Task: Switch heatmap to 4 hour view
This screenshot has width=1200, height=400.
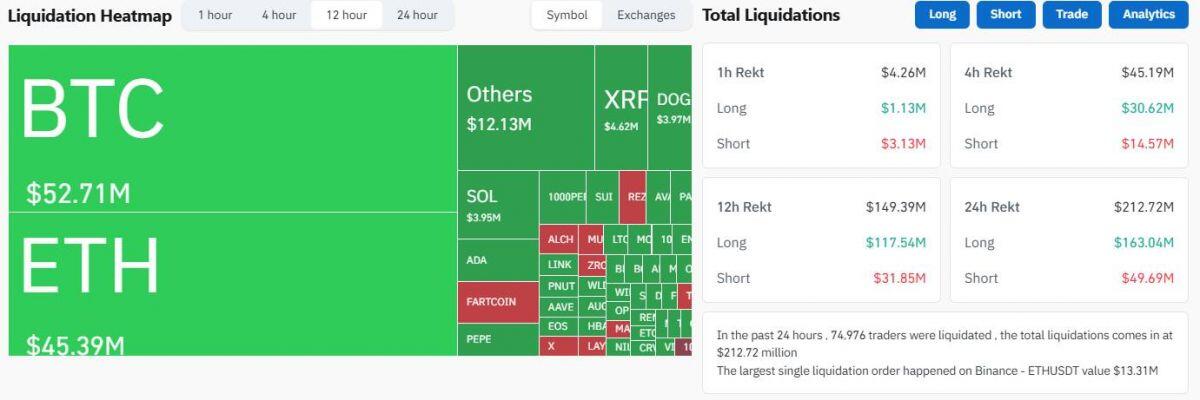Action: pyautogui.click(x=279, y=15)
